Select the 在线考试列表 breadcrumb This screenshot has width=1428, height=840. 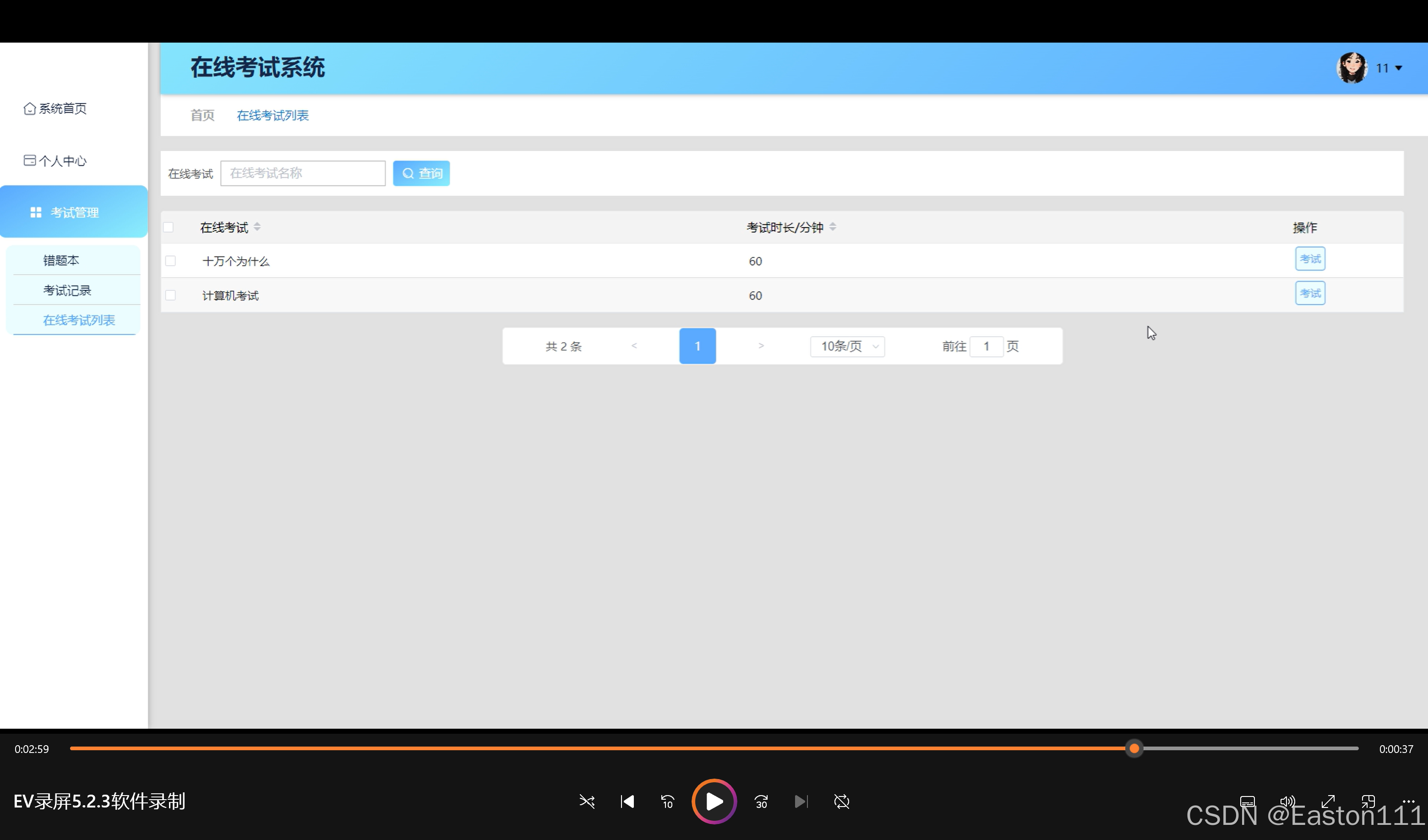click(x=273, y=115)
